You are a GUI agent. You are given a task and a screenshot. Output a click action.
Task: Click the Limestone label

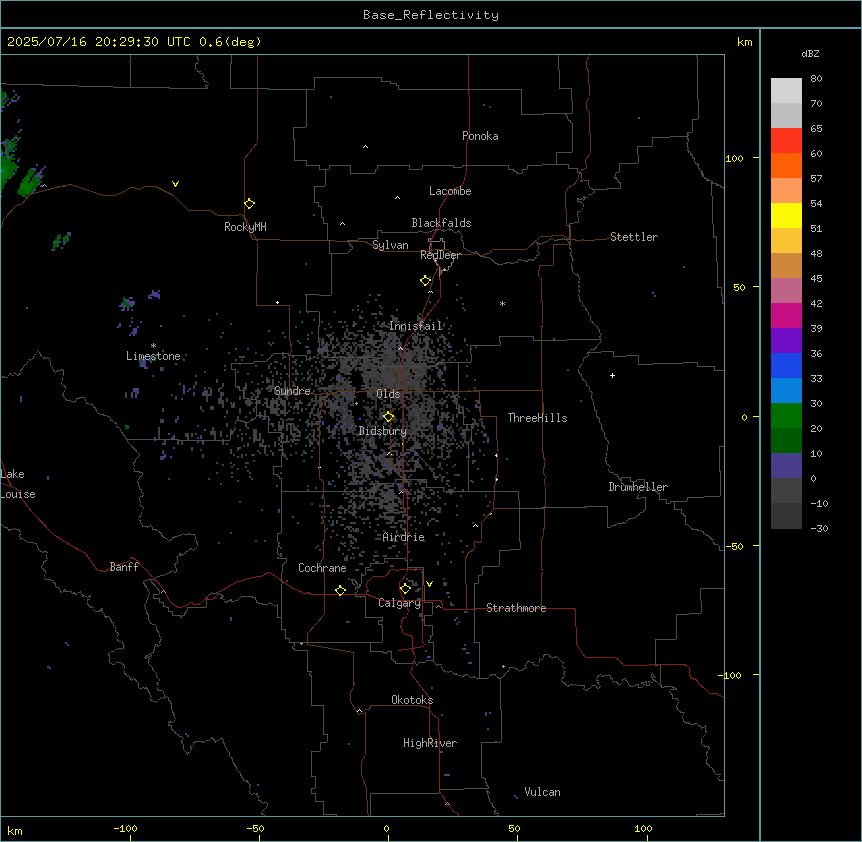click(x=153, y=356)
